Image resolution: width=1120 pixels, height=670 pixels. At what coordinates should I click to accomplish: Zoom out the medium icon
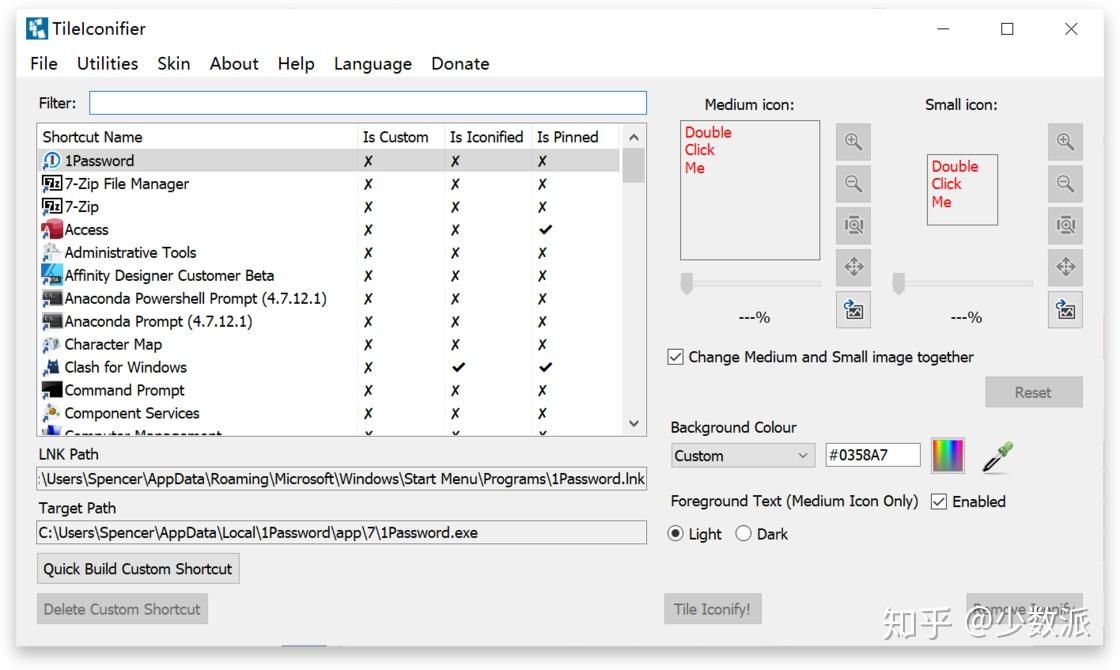[x=853, y=184]
